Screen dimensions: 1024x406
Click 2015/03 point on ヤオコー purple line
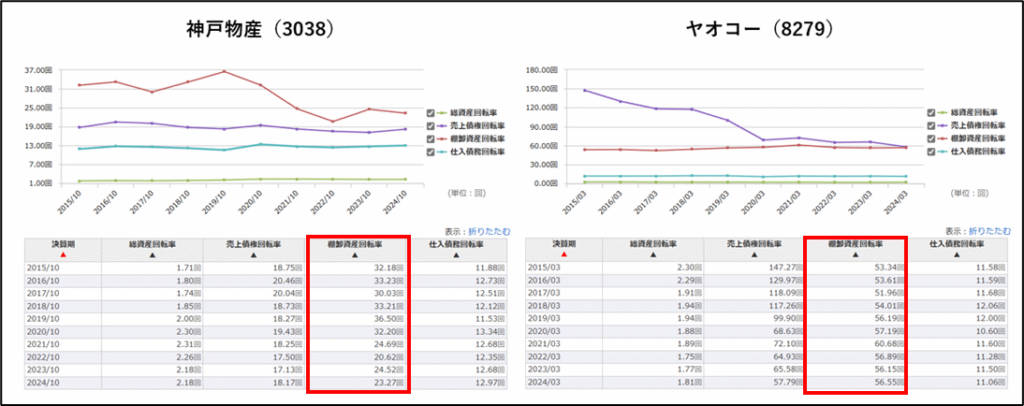pyautogui.click(x=555, y=90)
